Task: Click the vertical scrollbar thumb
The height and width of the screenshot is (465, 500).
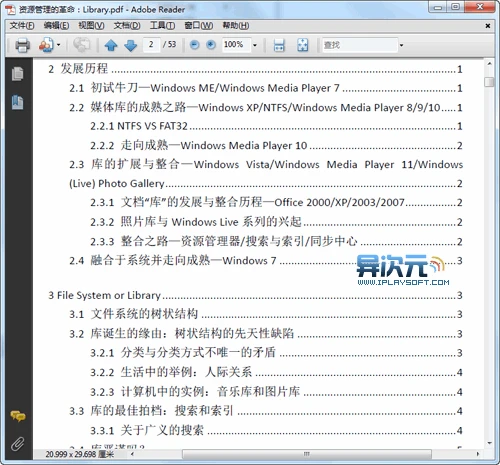Action: (489, 82)
